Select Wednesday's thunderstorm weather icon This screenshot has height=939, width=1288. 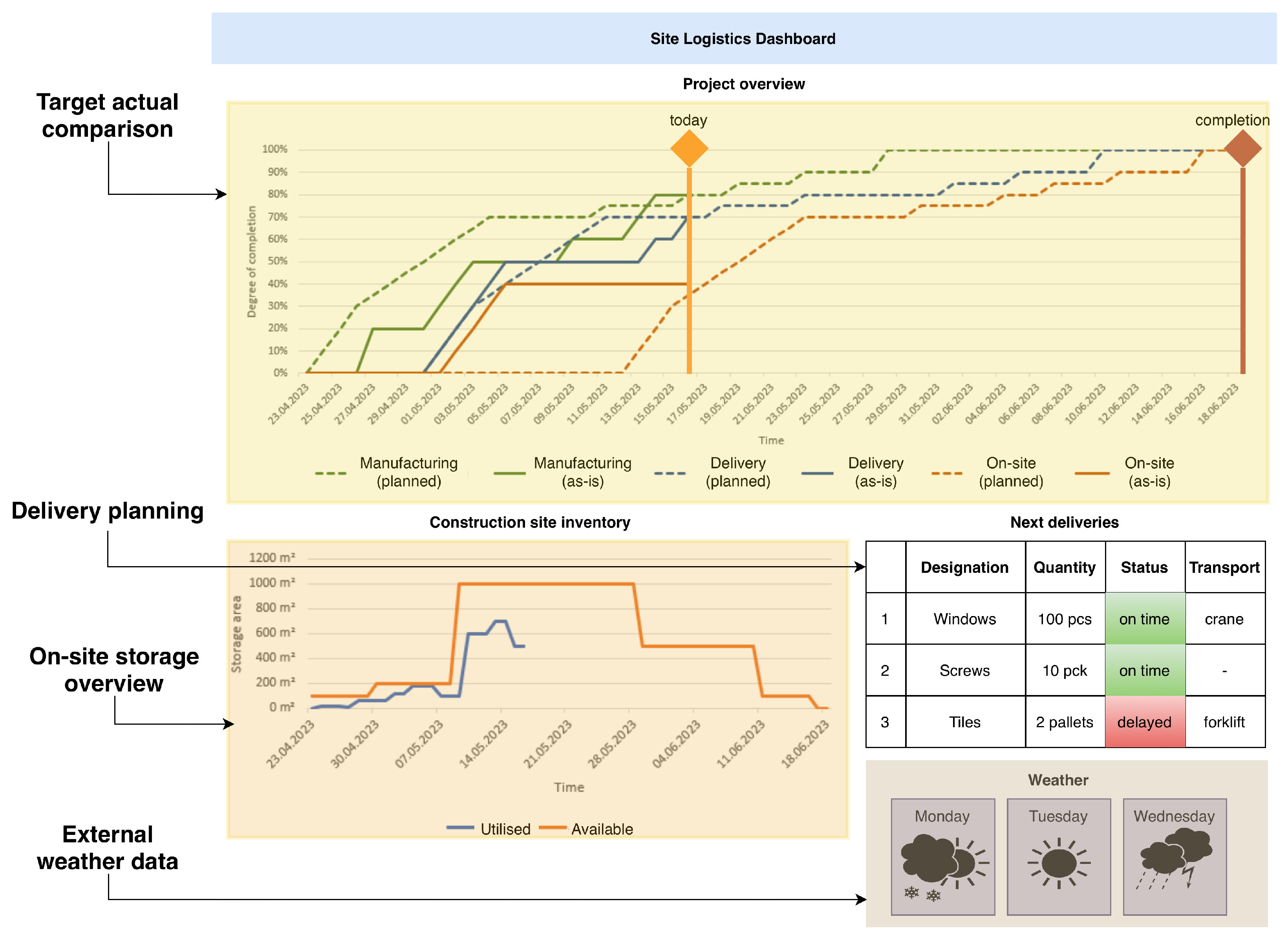[x=1174, y=859]
